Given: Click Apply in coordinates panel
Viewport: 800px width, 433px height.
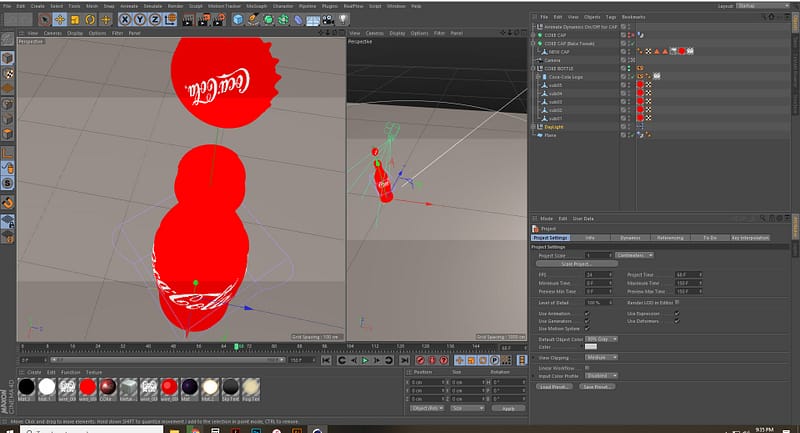Looking at the screenshot, I should point(508,409).
